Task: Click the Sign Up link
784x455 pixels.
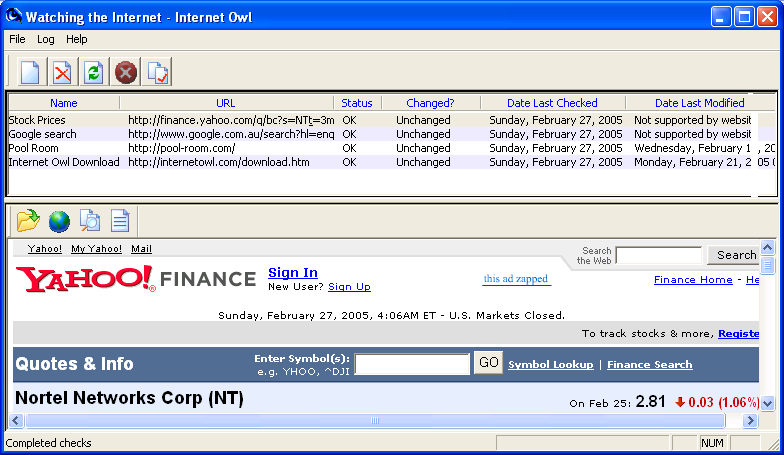Action: 349,286
